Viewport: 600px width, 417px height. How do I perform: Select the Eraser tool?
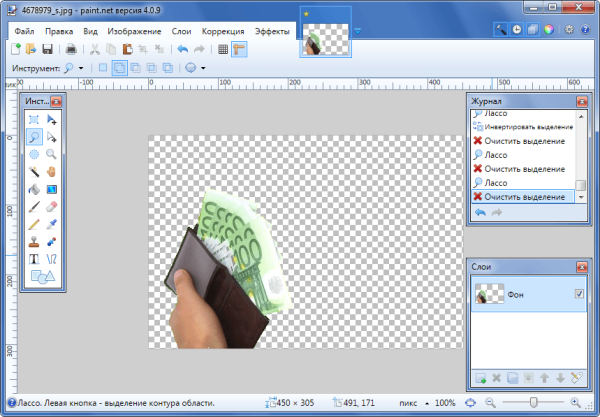(51, 206)
